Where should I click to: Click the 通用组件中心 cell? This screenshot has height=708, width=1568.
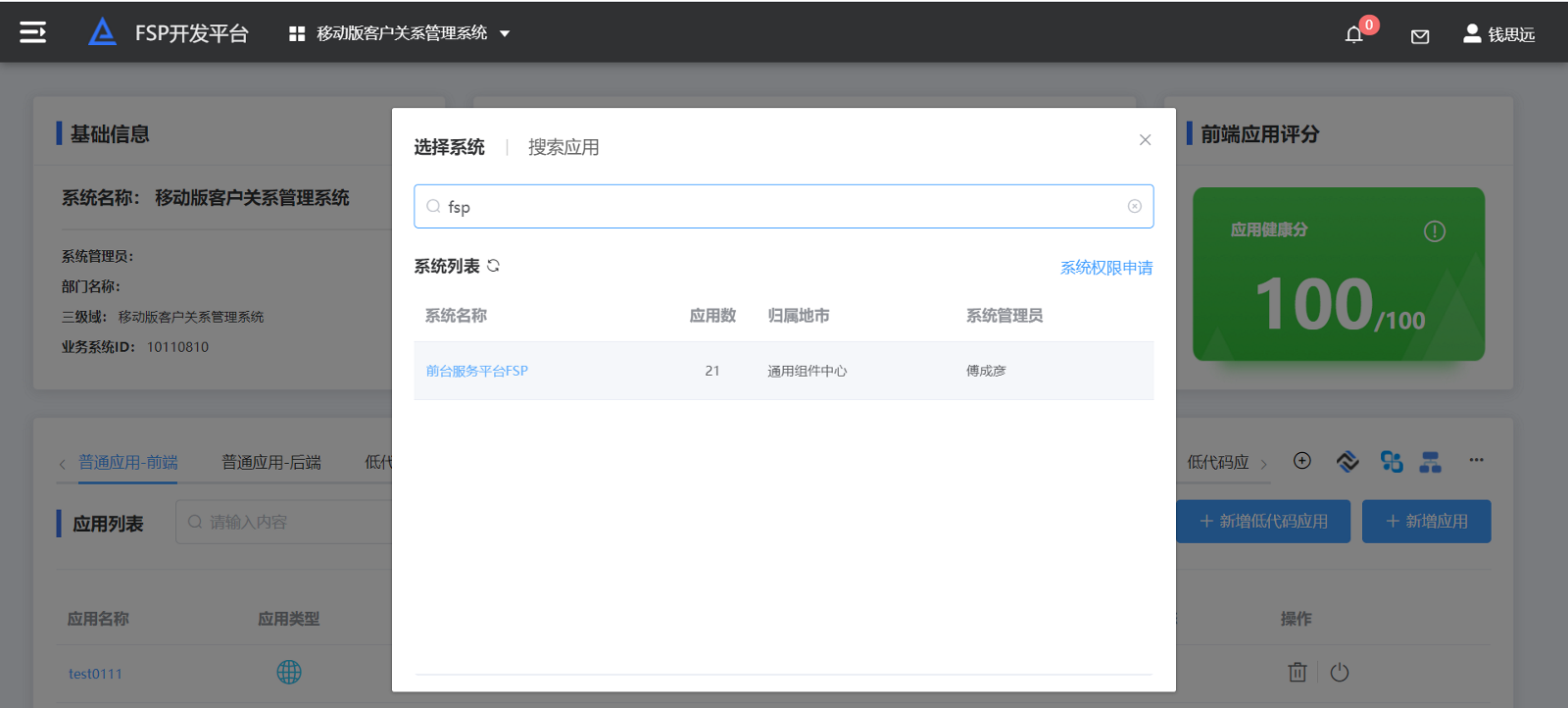(x=807, y=371)
